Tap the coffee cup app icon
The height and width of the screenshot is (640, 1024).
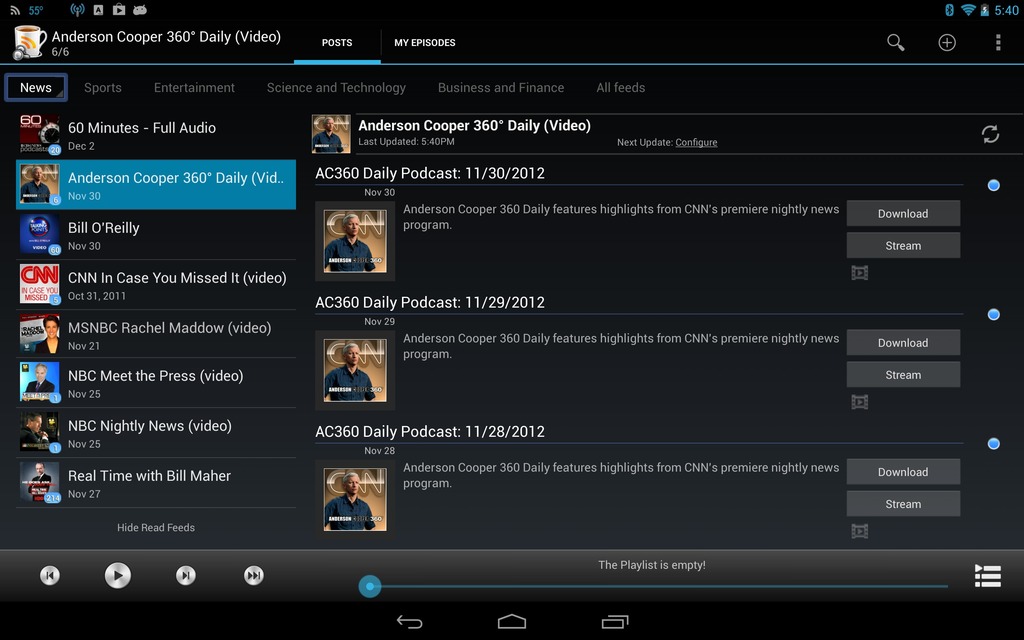pyautogui.click(x=29, y=42)
